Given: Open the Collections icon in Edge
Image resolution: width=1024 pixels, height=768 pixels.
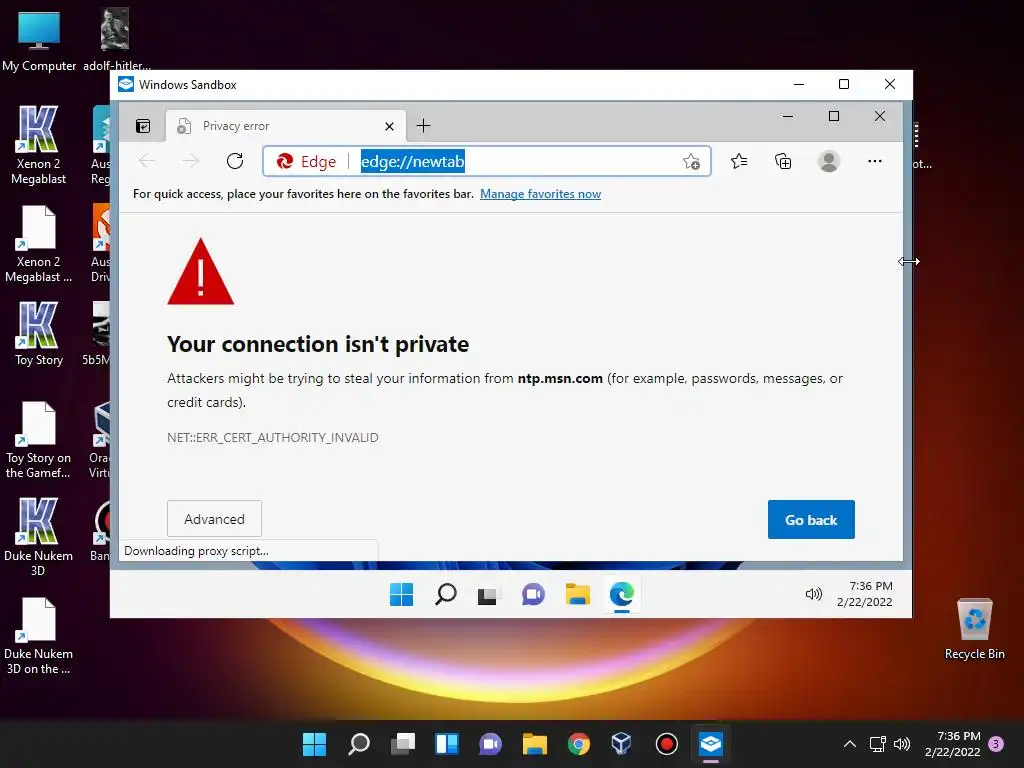Looking at the screenshot, I should point(783,161).
